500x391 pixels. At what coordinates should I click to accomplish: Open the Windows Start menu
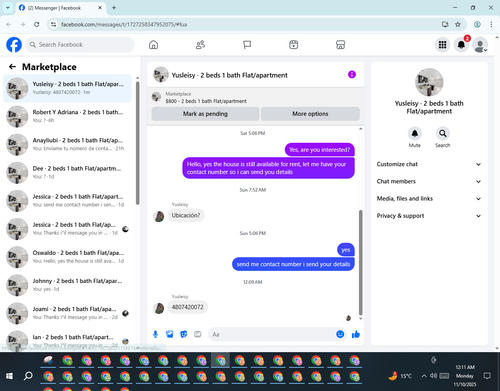[x=9, y=376]
